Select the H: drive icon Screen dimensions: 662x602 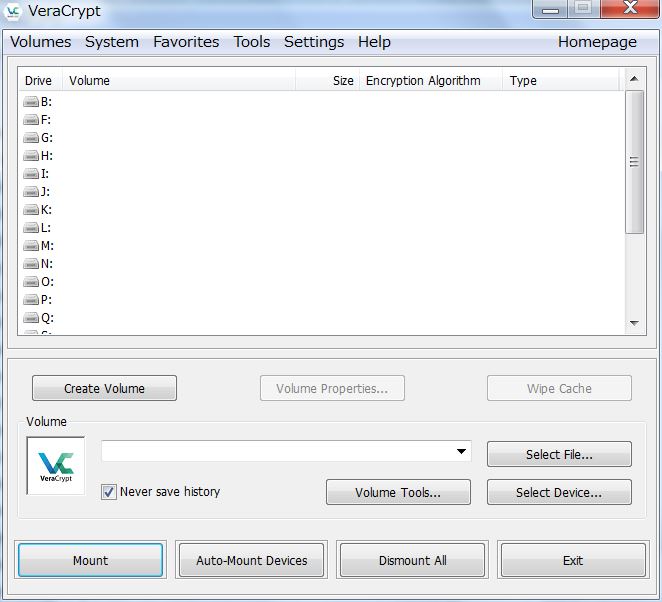[31, 156]
